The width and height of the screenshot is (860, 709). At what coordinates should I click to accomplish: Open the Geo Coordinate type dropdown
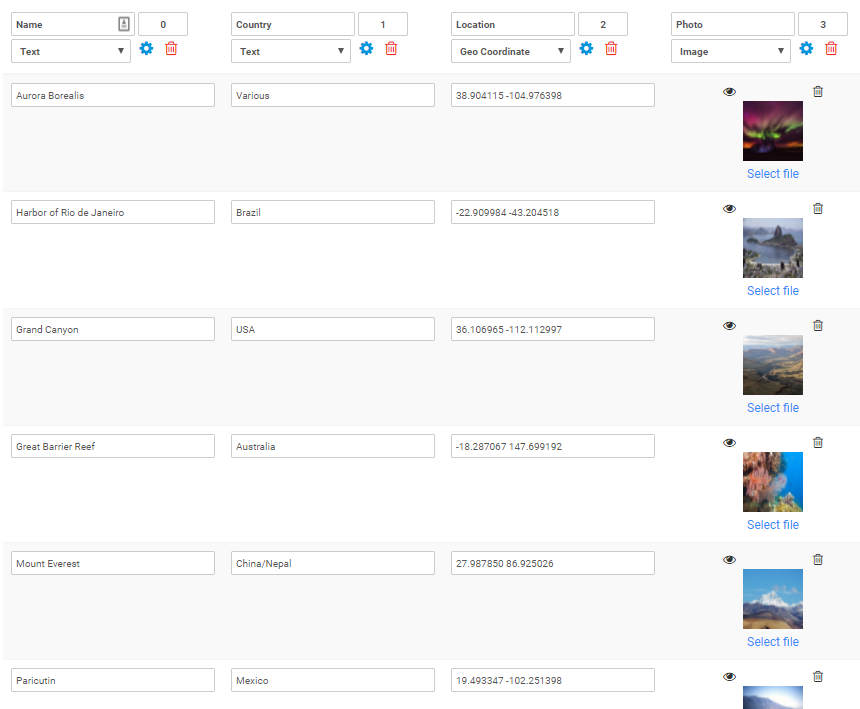coord(511,51)
